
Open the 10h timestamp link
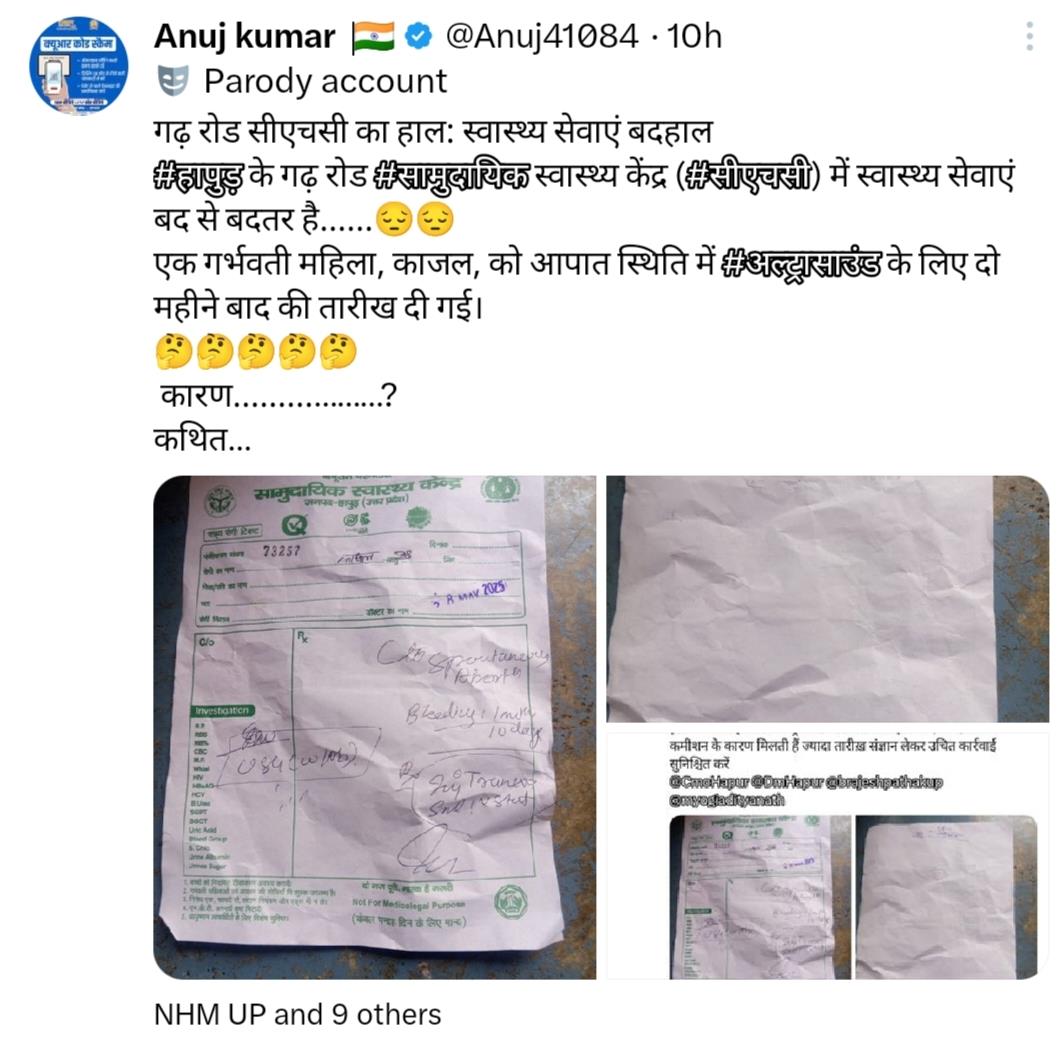[x=694, y=36]
